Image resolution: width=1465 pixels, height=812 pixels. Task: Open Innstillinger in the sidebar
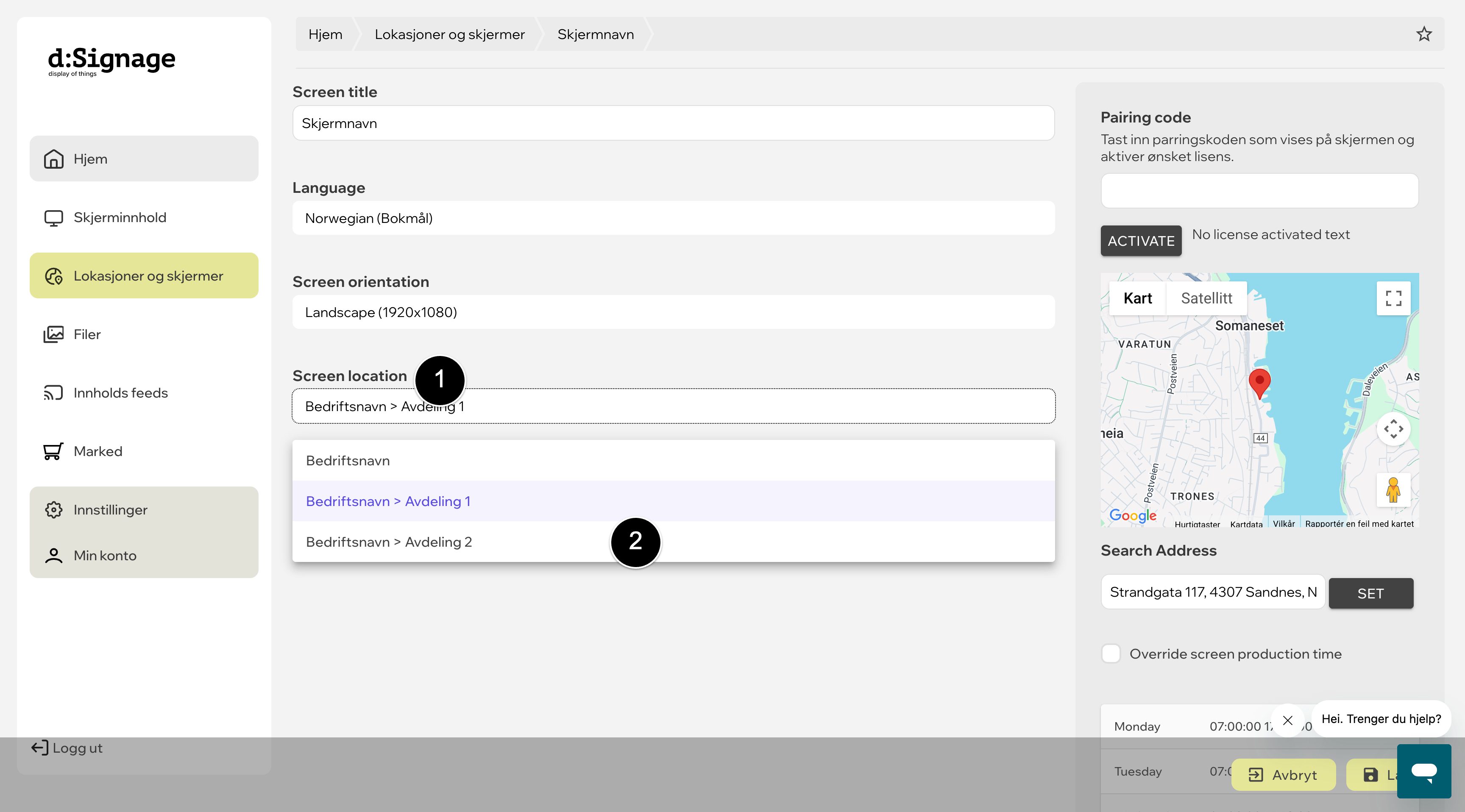coord(144,510)
